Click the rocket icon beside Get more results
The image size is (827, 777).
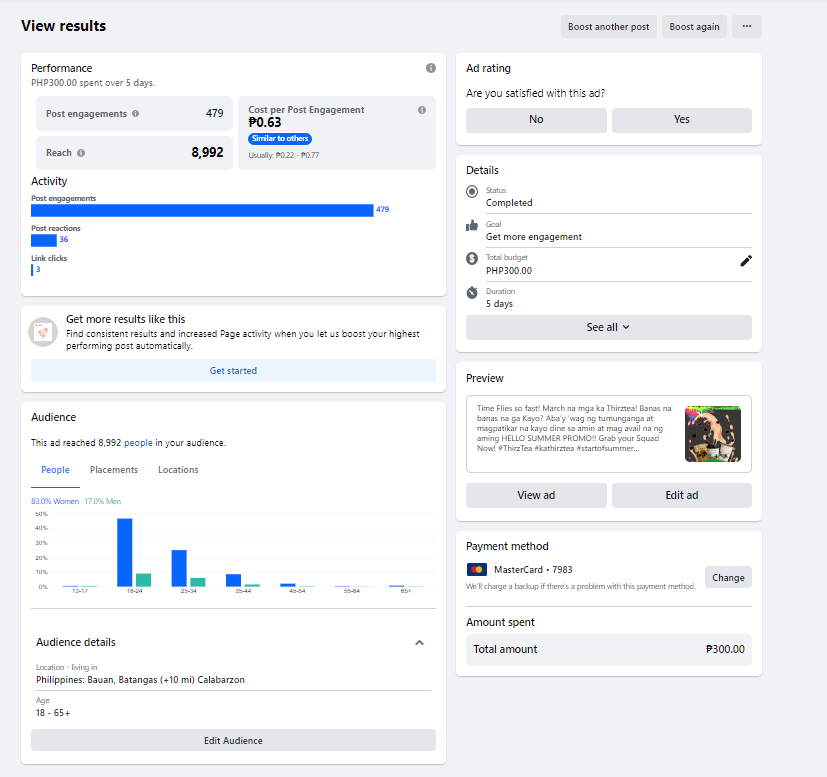click(x=43, y=332)
